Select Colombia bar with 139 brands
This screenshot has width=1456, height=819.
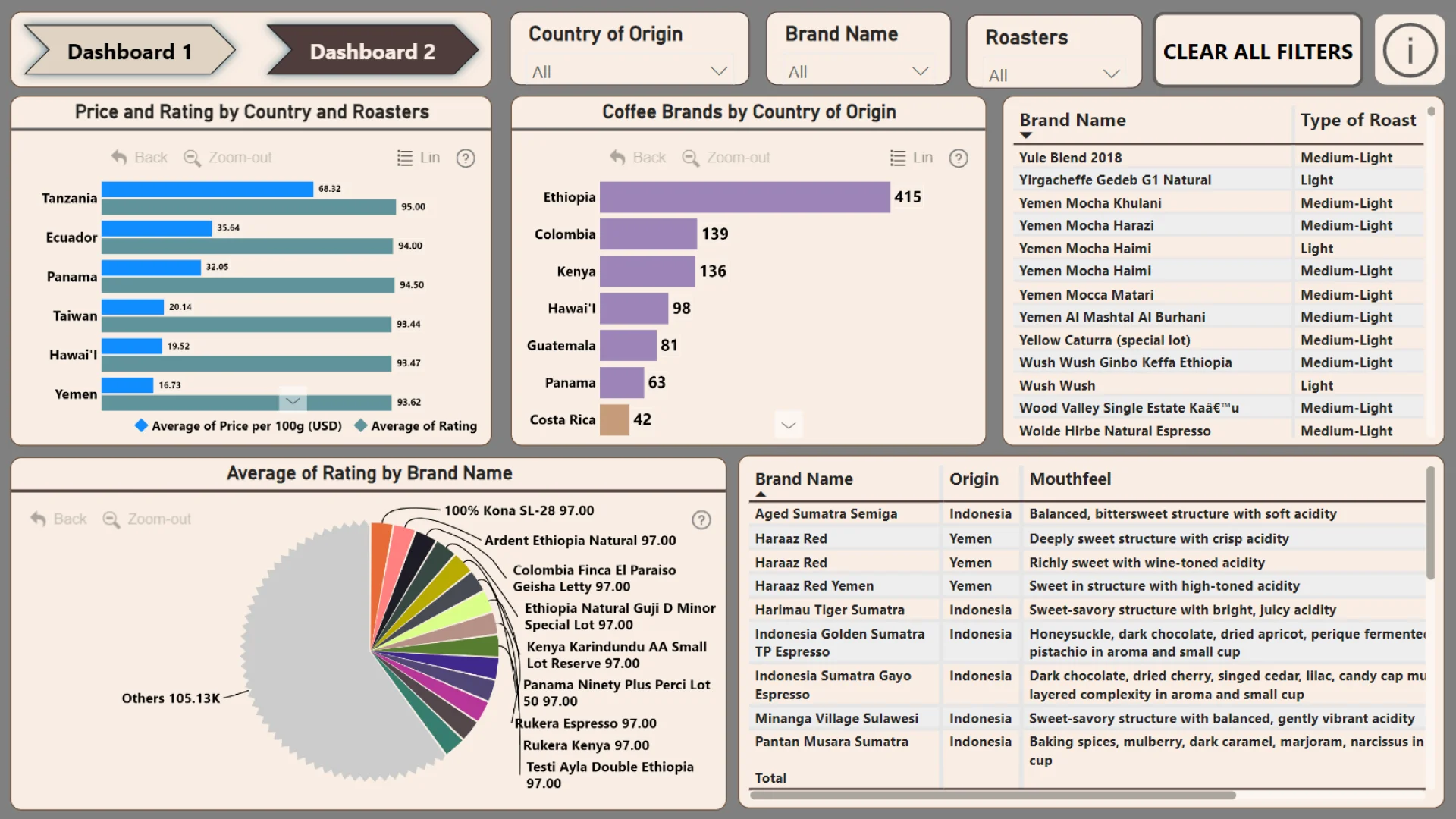click(x=648, y=234)
